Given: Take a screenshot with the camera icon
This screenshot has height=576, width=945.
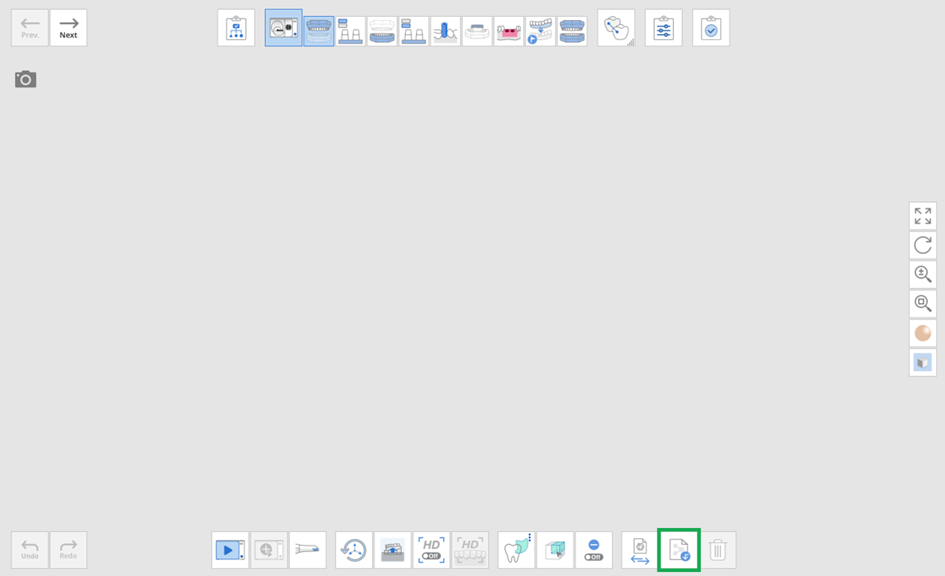Looking at the screenshot, I should point(25,79).
